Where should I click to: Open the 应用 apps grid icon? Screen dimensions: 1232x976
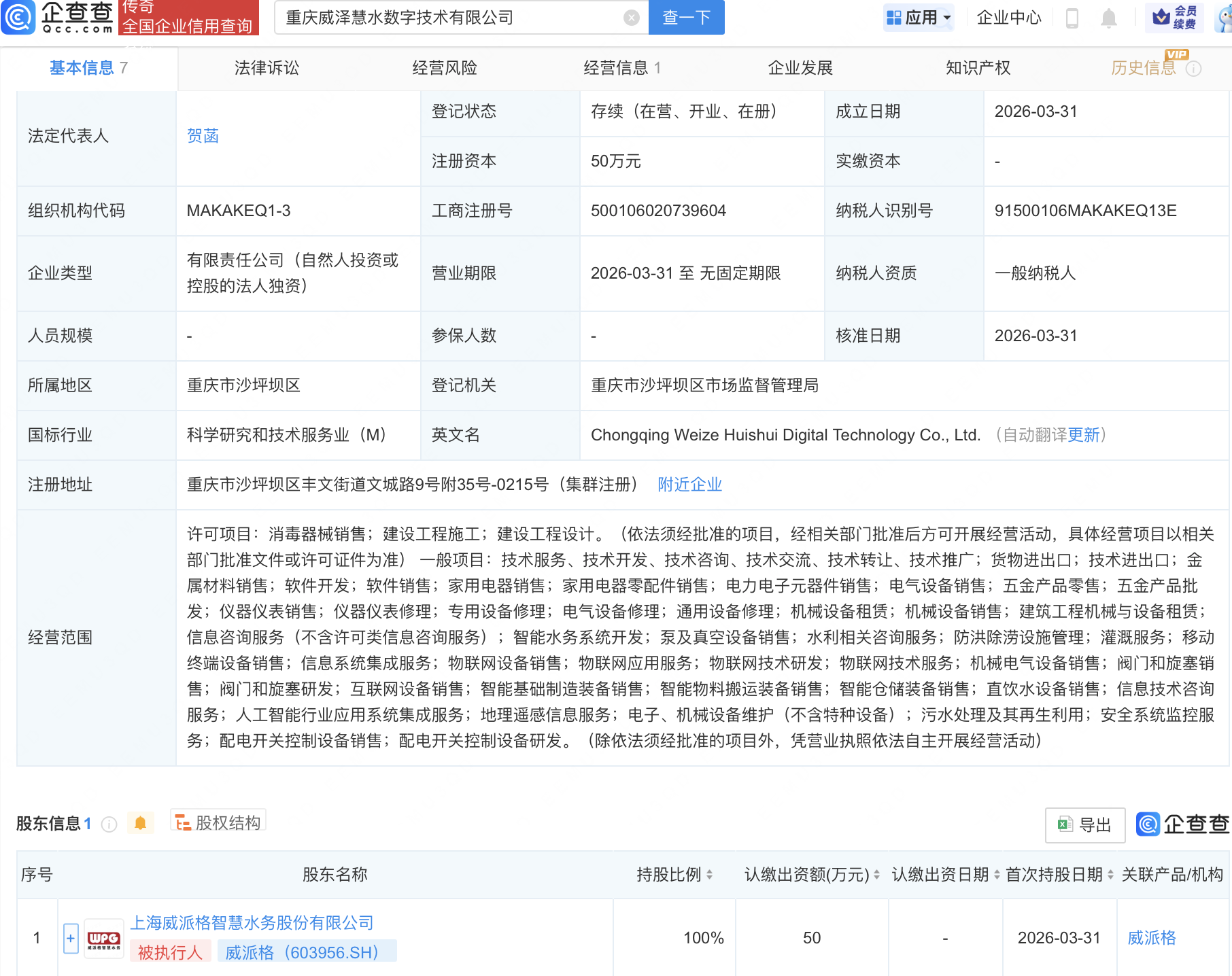click(893, 18)
